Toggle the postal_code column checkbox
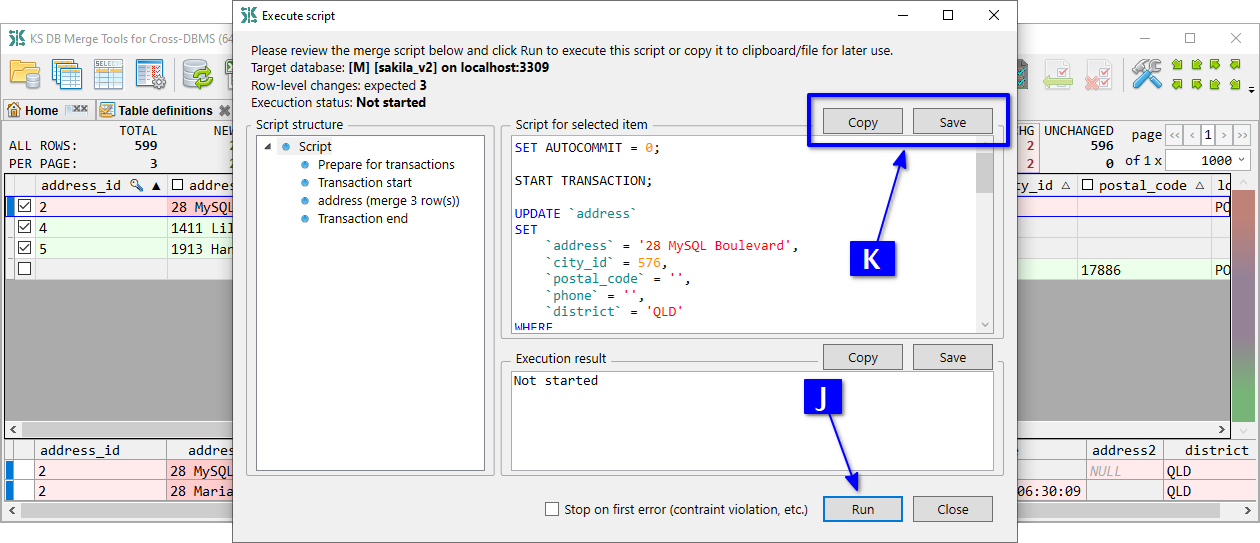This screenshot has width=1260, height=543. point(1088,185)
